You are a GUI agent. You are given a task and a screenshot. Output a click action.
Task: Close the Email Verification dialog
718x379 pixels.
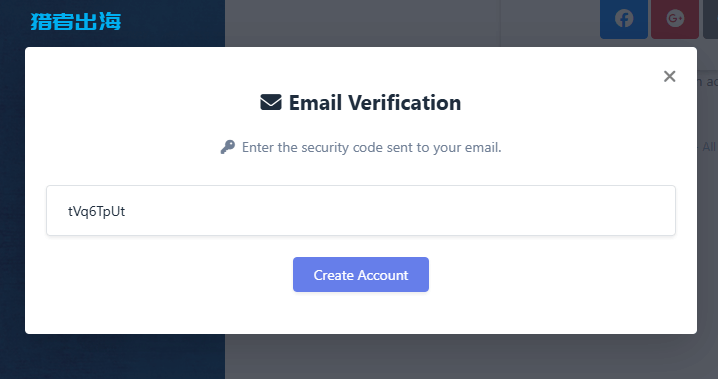click(x=669, y=76)
